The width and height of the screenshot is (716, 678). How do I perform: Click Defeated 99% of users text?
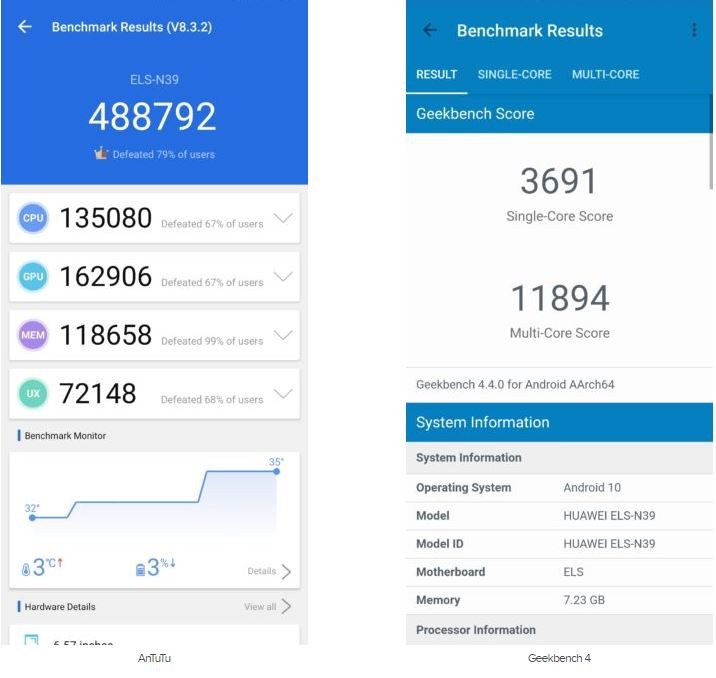212,341
